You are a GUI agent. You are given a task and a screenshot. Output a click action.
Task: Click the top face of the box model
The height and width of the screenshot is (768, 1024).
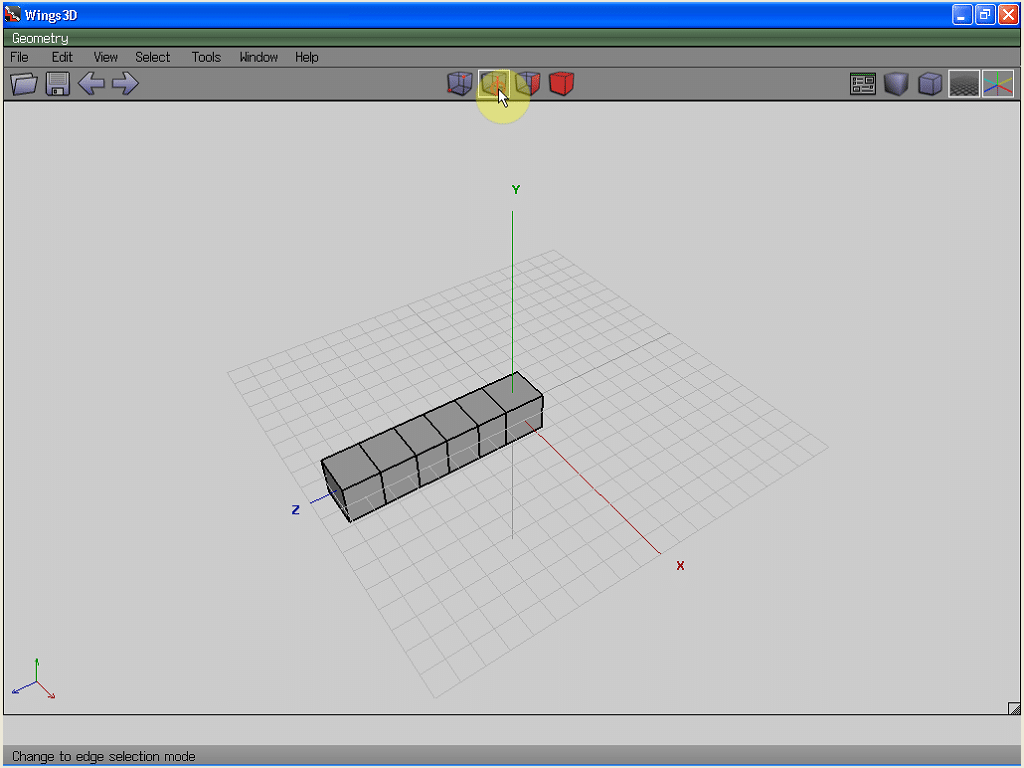point(430,425)
